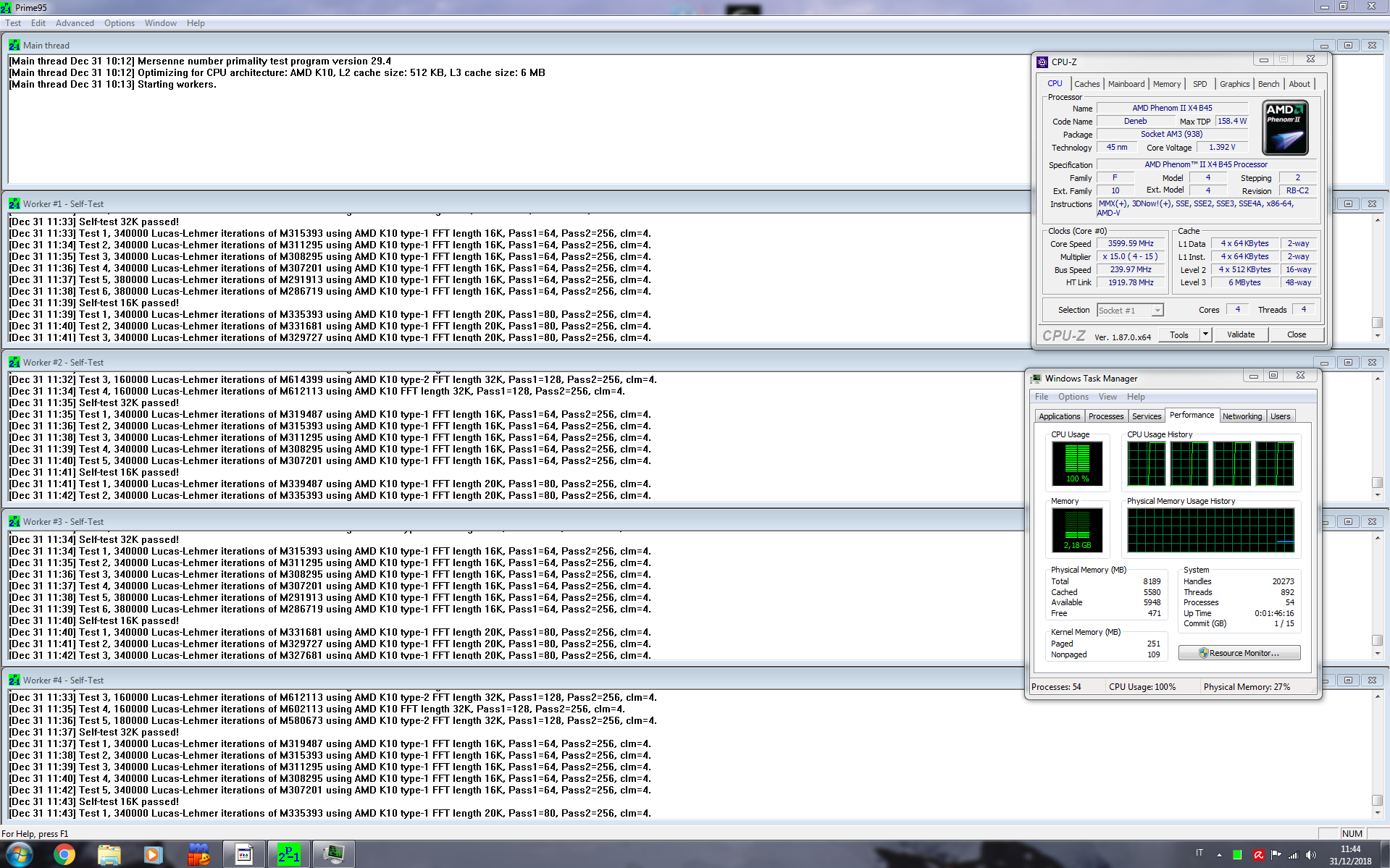Open File Explorer from the taskbar
The width and height of the screenshot is (1390, 868).
(109, 855)
